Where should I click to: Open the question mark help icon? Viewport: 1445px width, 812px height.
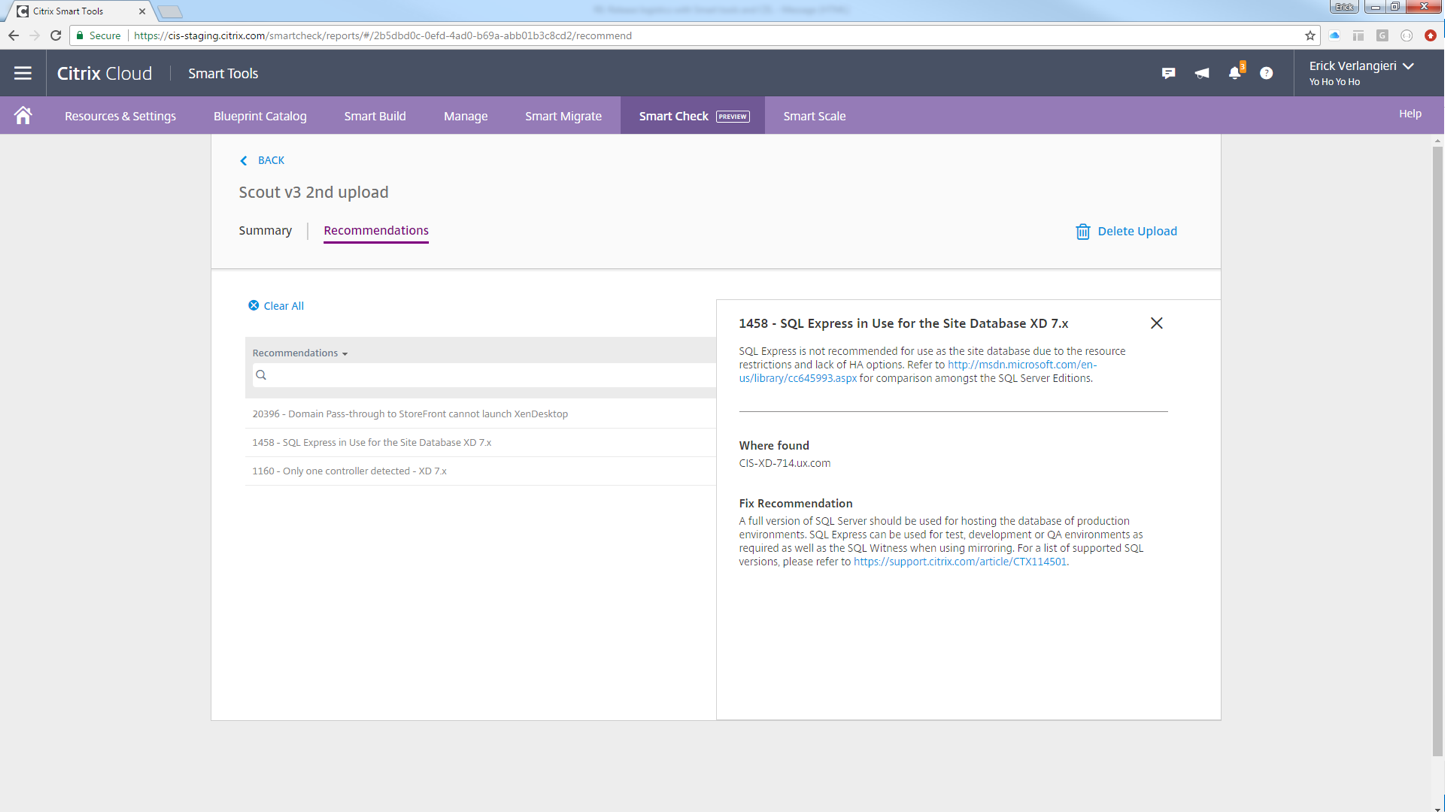tap(1267, 73)
